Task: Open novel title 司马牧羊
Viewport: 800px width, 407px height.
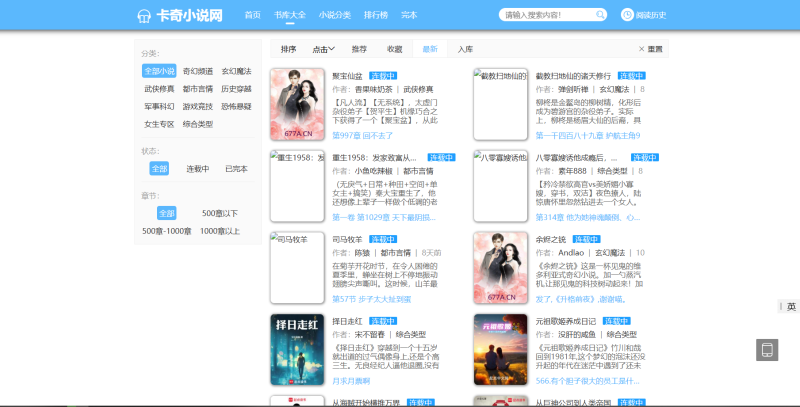Action: tap(347, 239)
